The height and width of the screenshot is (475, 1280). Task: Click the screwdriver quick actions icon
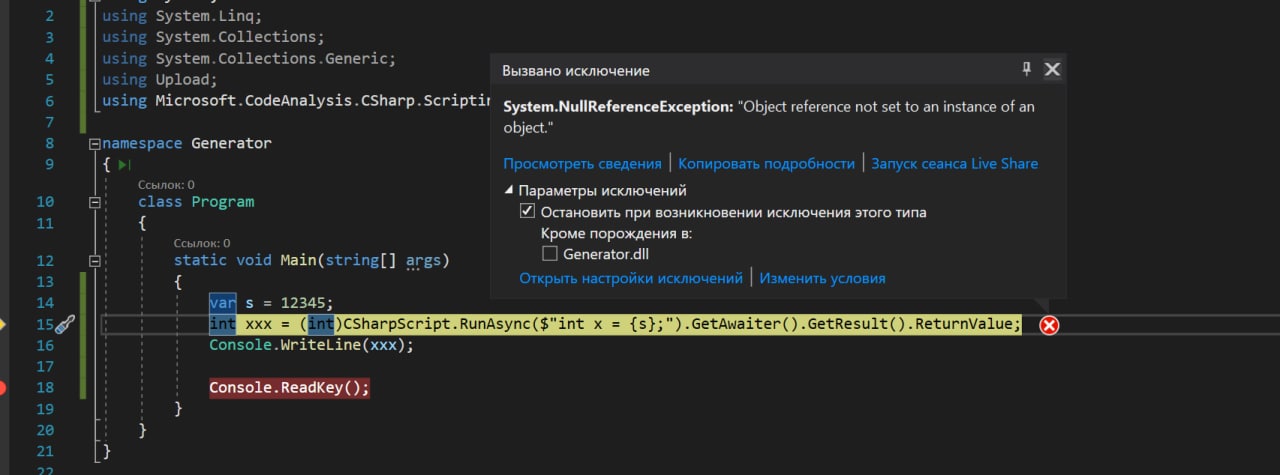point(63,324)
